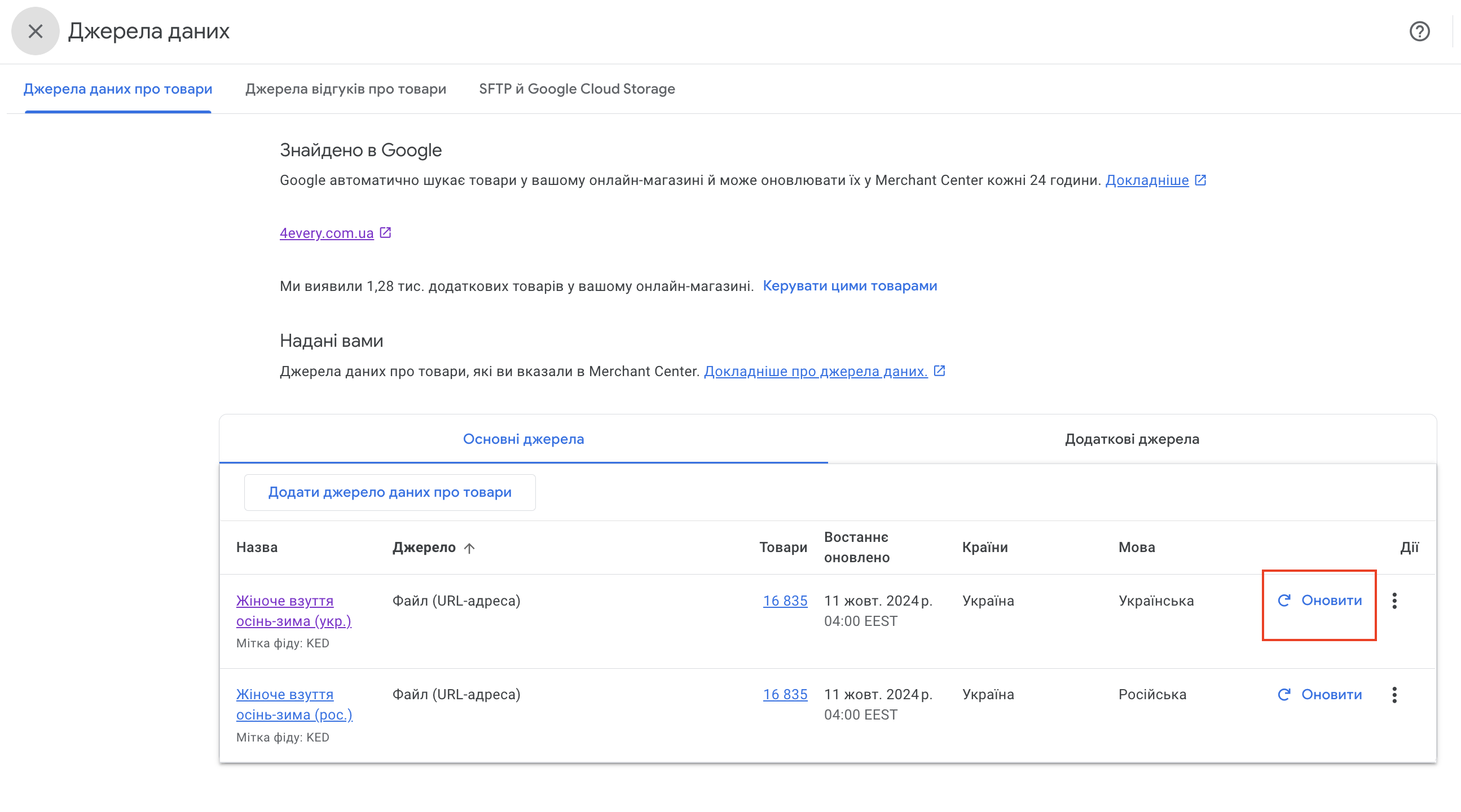Open the help question mark icon
Viewport: 1461px width, 812px height.
(1420, 31)
